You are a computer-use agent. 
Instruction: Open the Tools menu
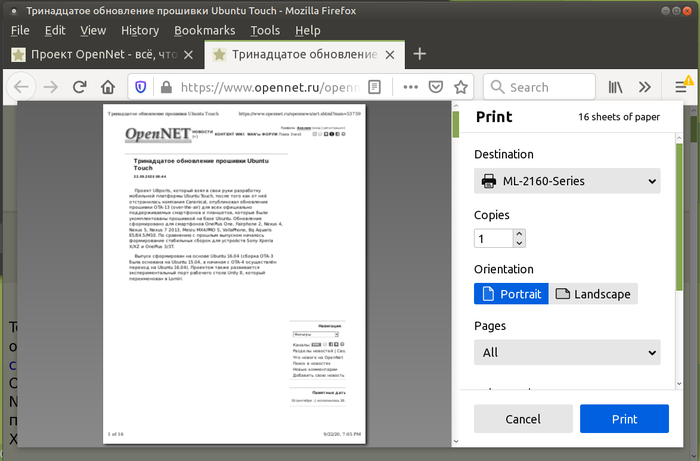[x=265, y=30]
